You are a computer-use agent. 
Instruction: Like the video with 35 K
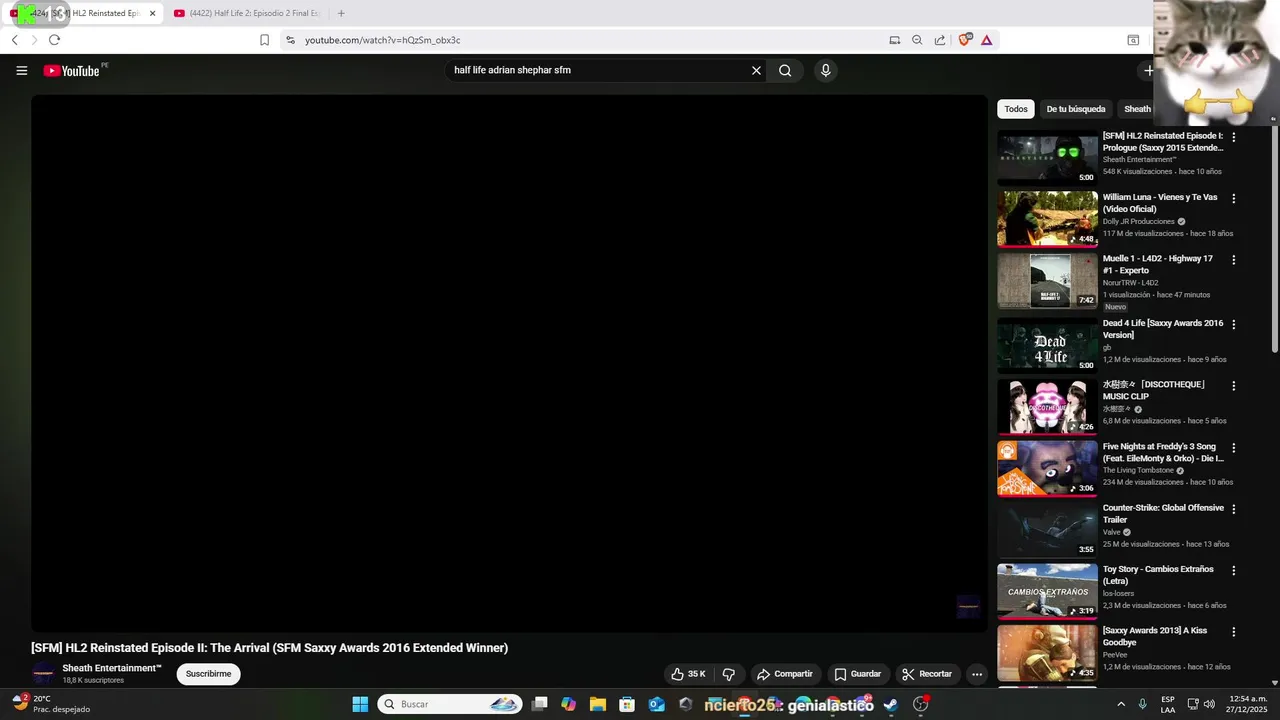(x=688, y=674)
